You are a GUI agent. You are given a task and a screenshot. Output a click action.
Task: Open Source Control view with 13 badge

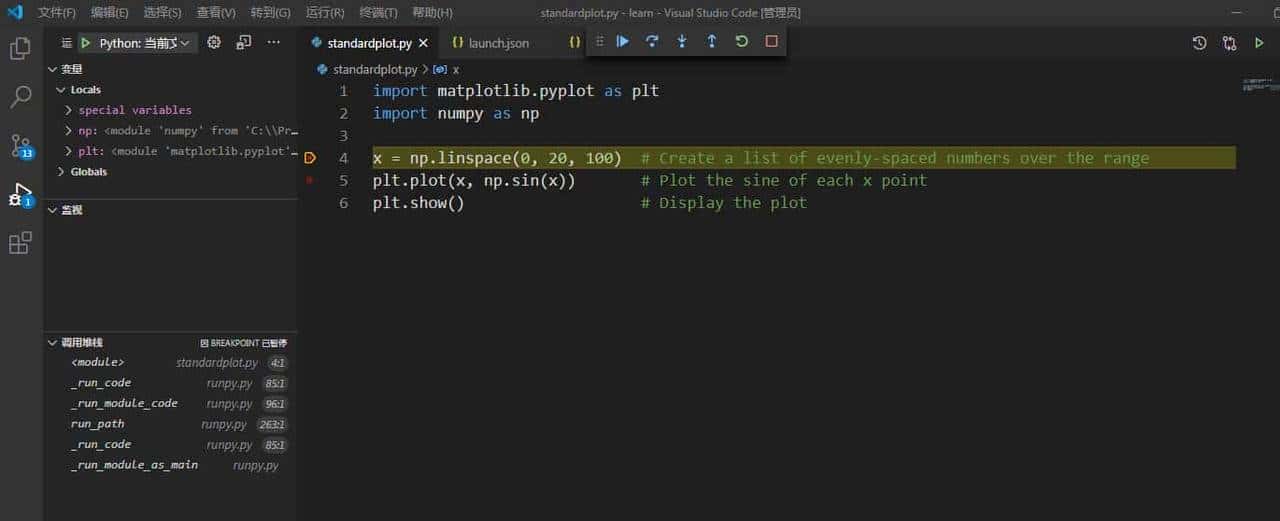(21, 146)
